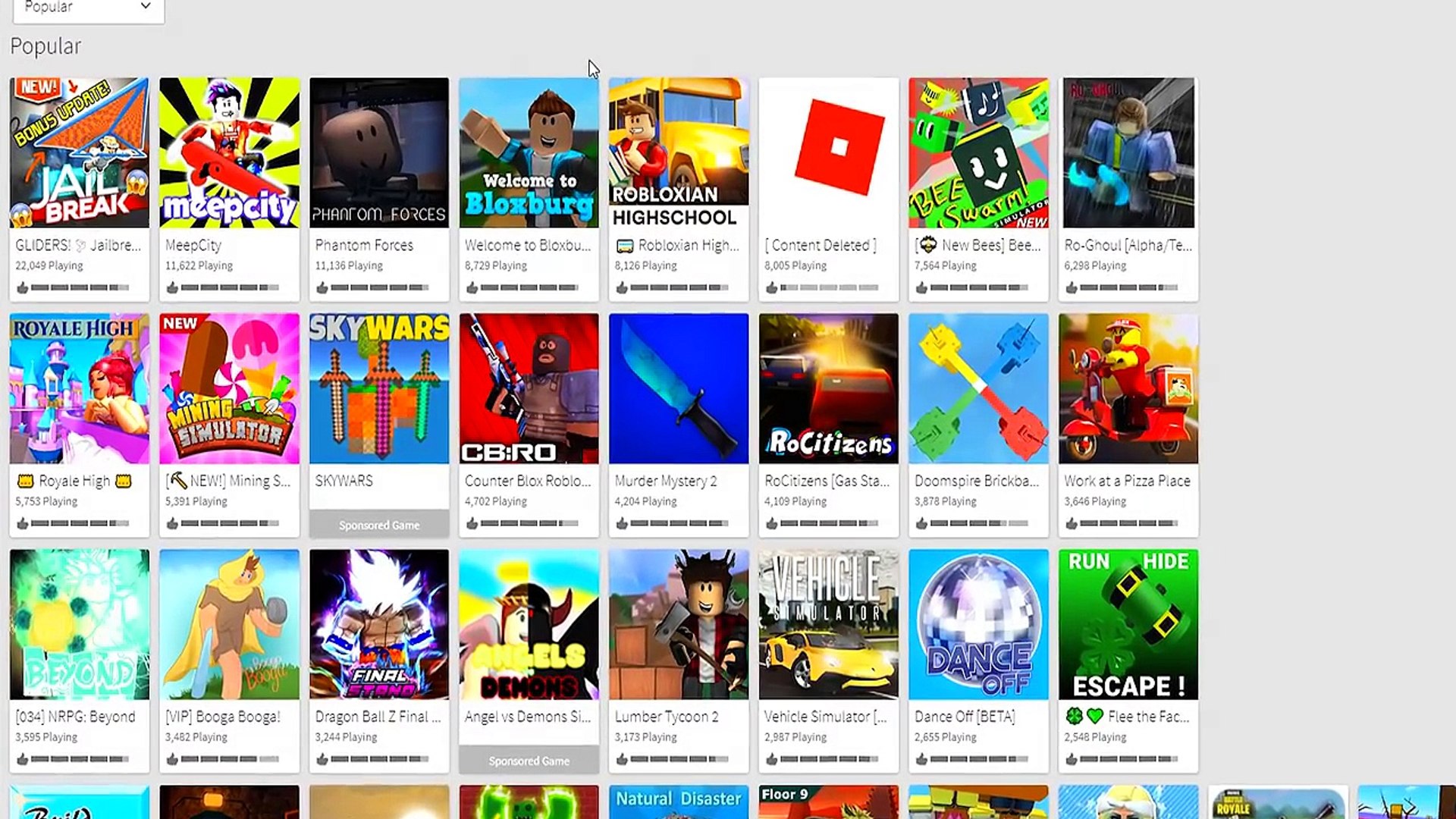
Task: Click the Ro-Ghoul thumbs-up rating icon
Action: pos(1071,287)
